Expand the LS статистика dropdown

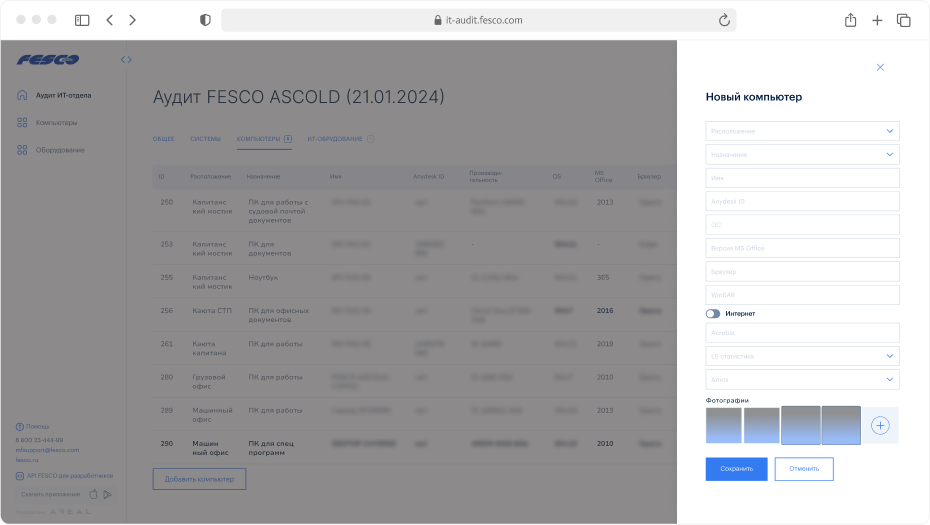801,356
